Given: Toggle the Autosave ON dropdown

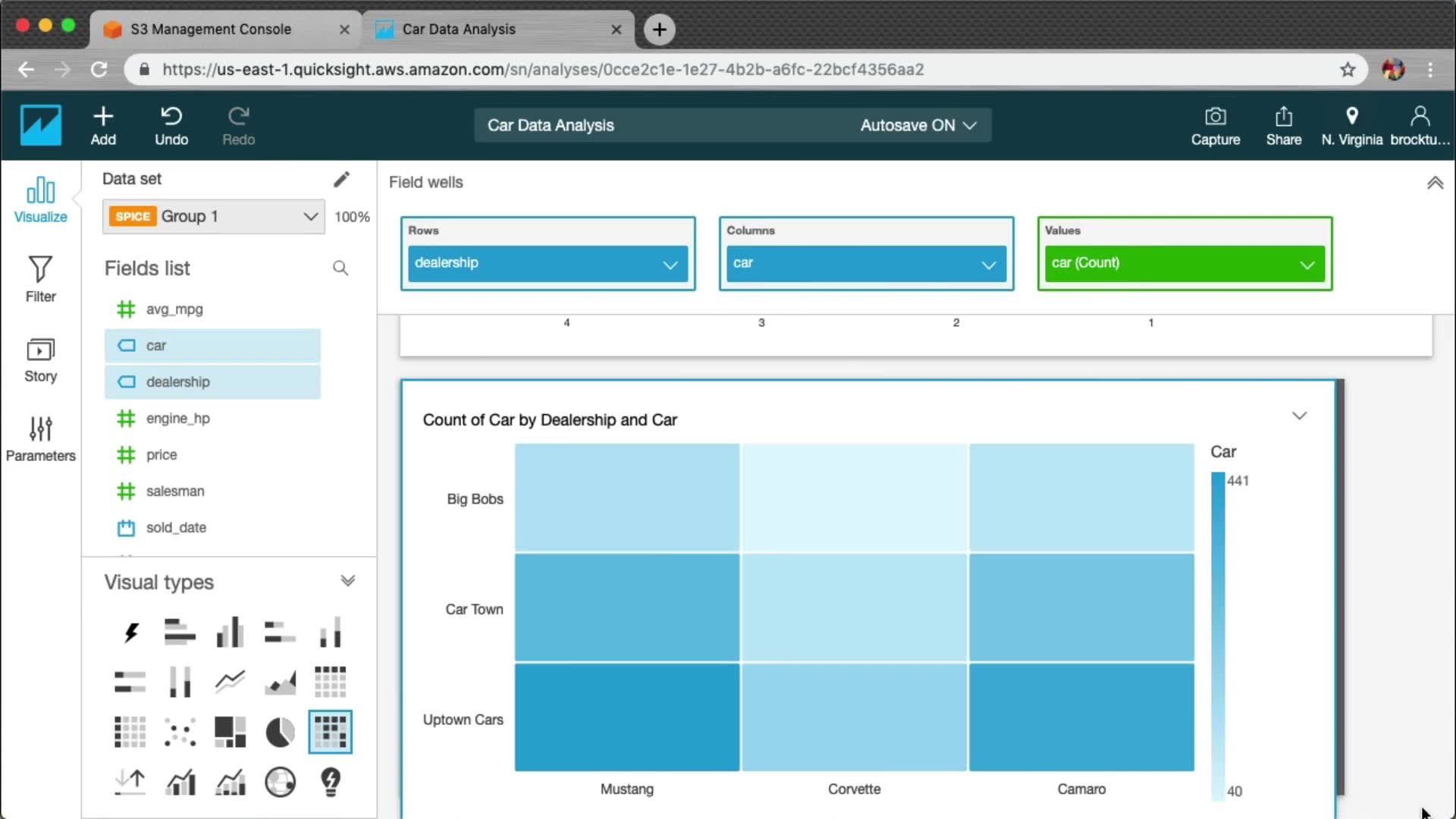Looking at the screenshot, I should (x=918, y=126).
